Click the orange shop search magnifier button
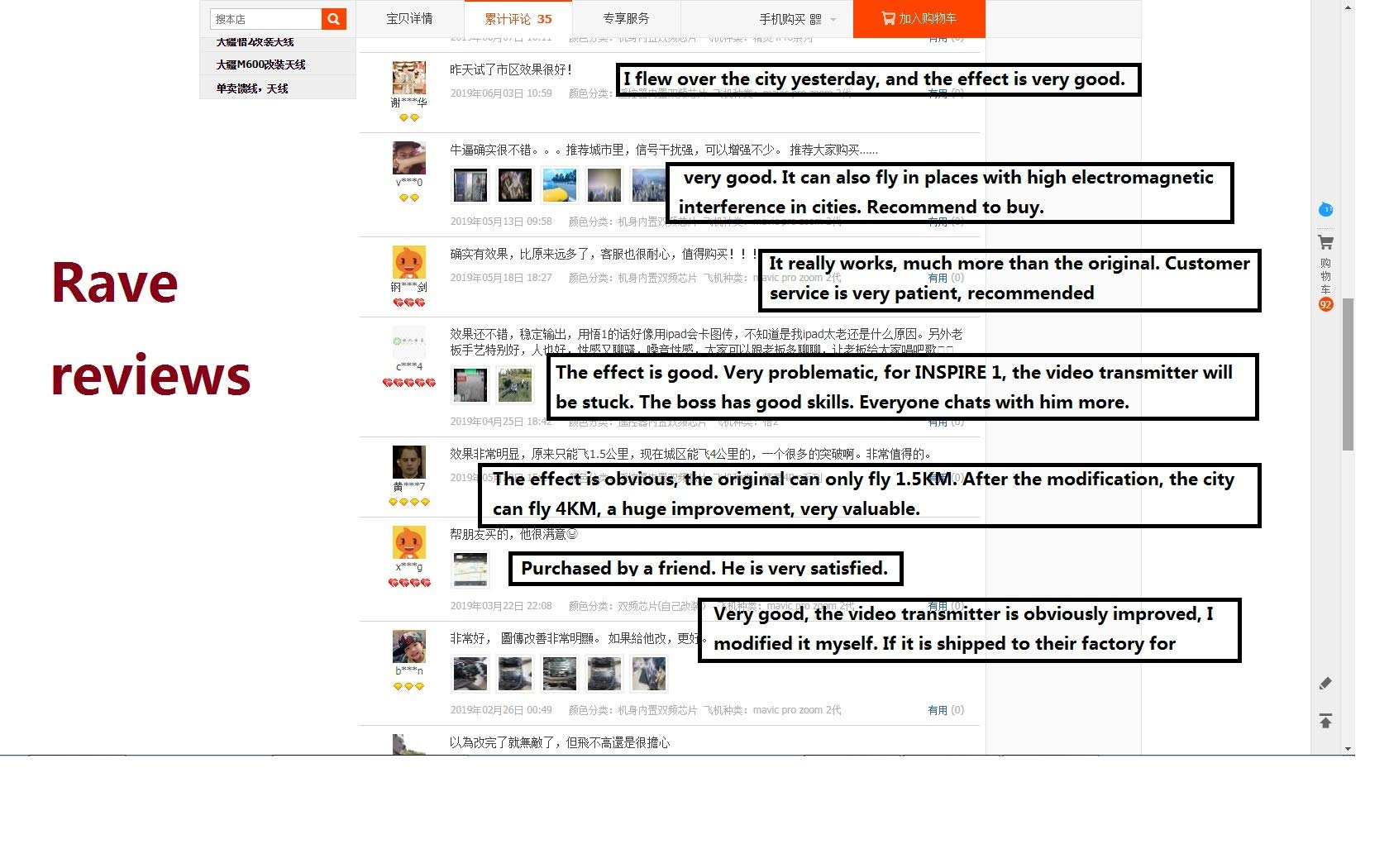1389x868 pixels. pos(333,19)
